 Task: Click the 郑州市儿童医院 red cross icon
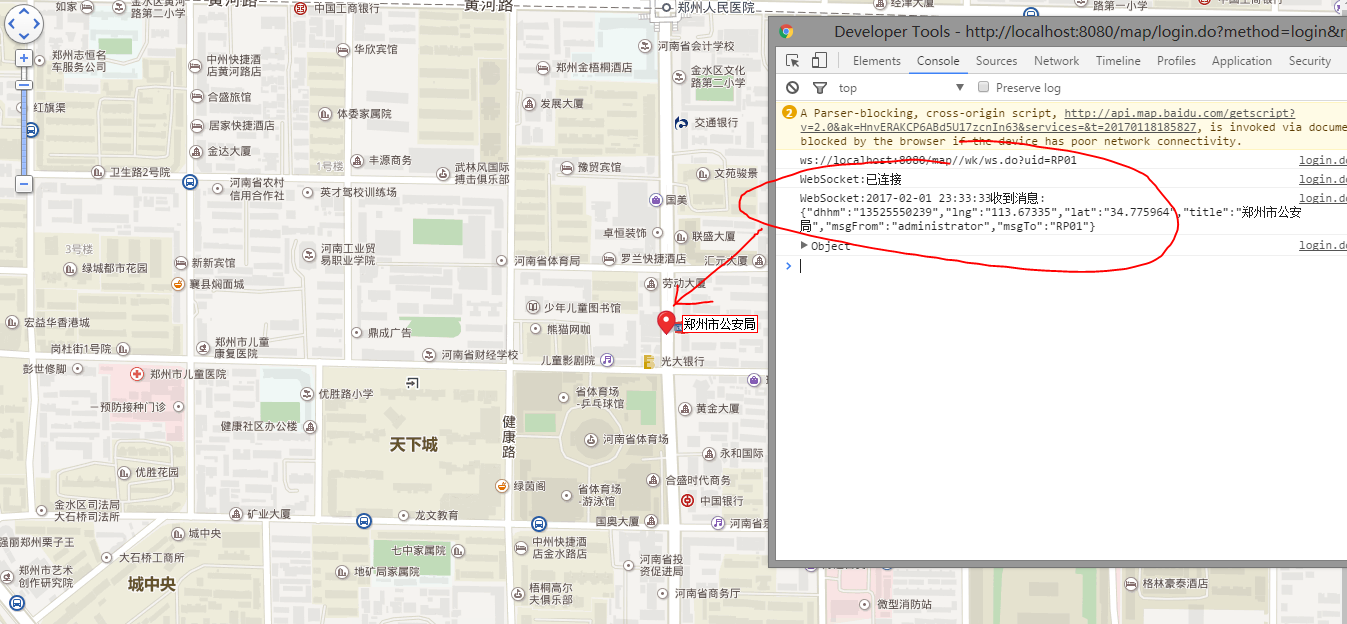tap(137, 374)
